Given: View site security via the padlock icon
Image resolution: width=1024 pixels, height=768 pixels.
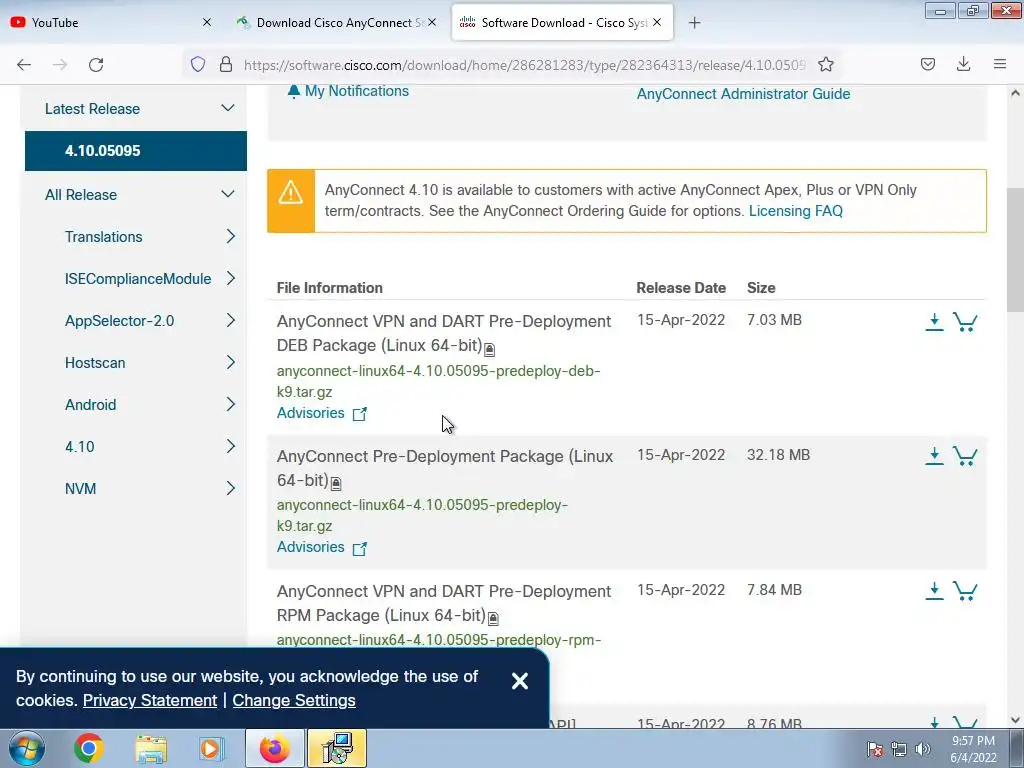Looking at the screenshot, I should (226, 65).
